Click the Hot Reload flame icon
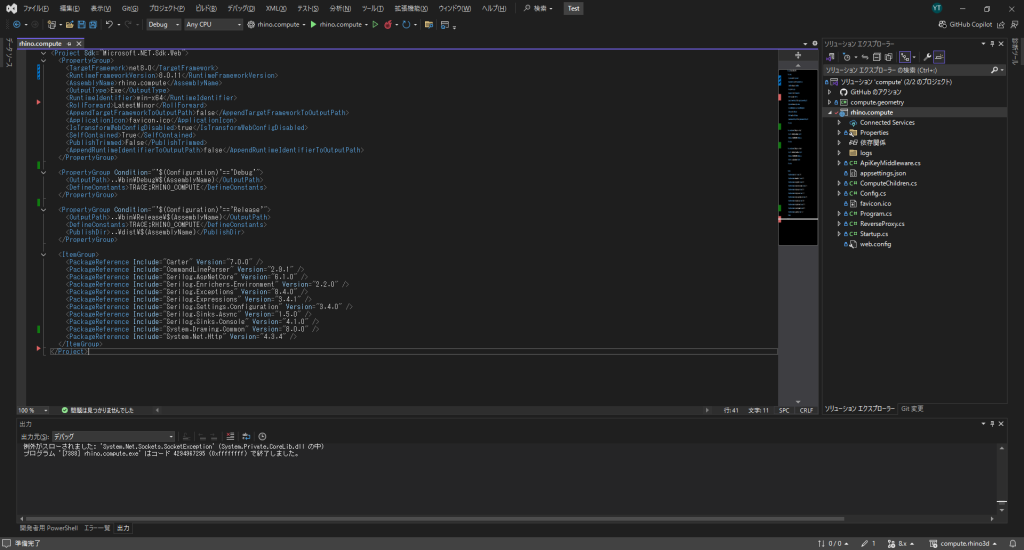Viewport: 1024px width, 550px height. pos(390,24)
